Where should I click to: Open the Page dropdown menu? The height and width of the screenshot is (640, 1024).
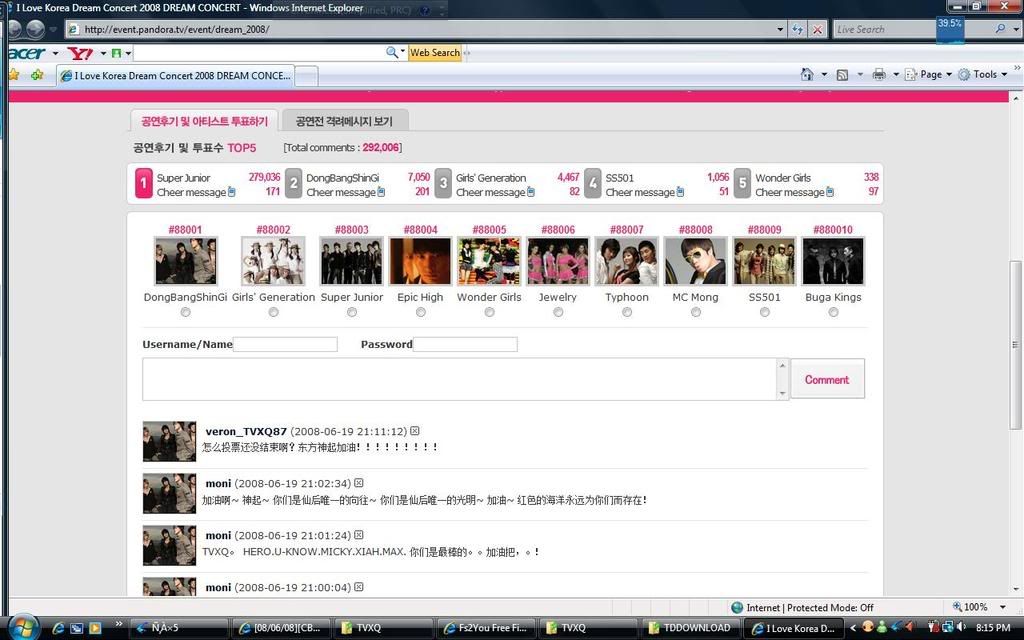click(x=929, y=74)
